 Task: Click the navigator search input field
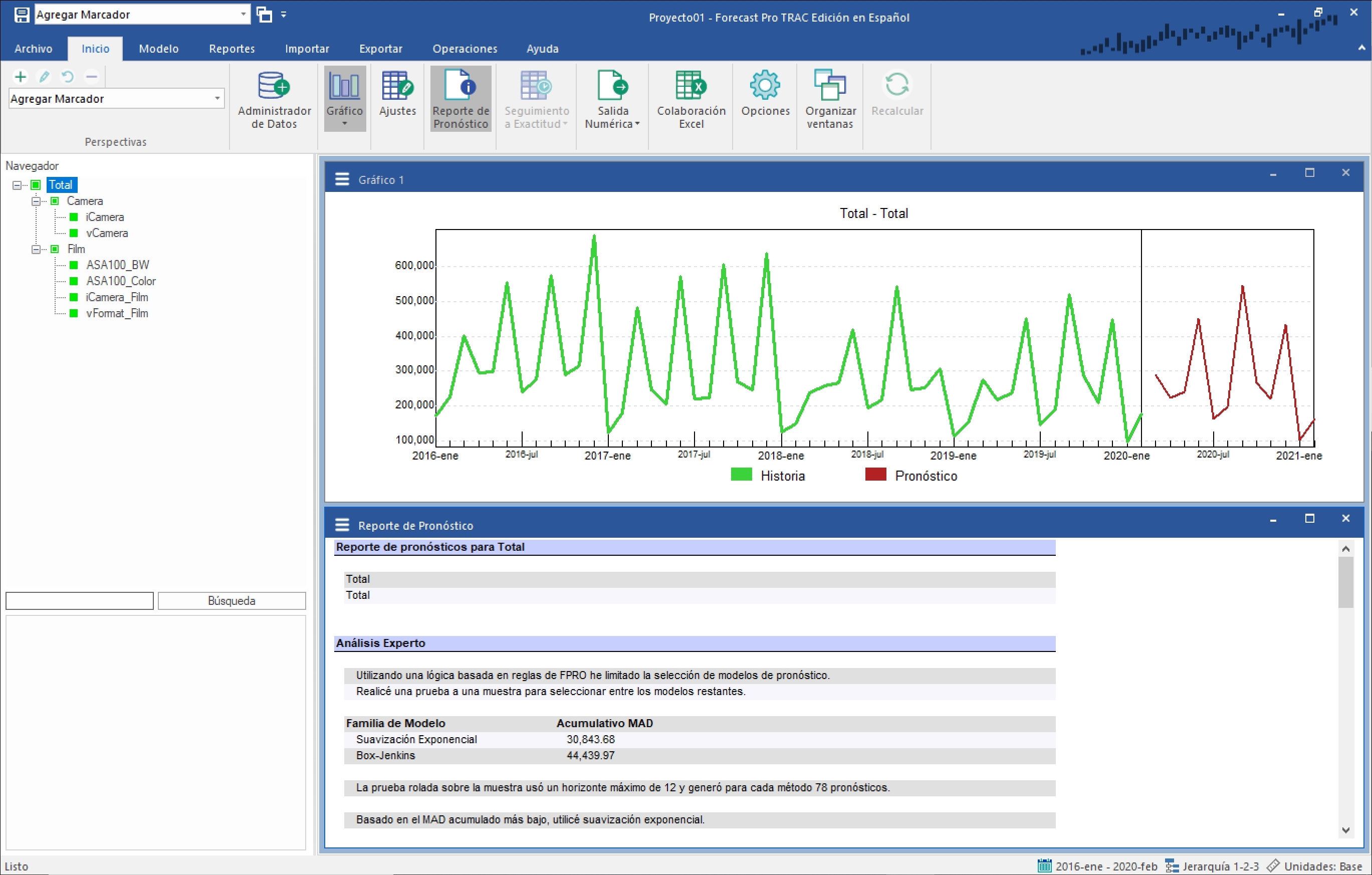(79, 600)
